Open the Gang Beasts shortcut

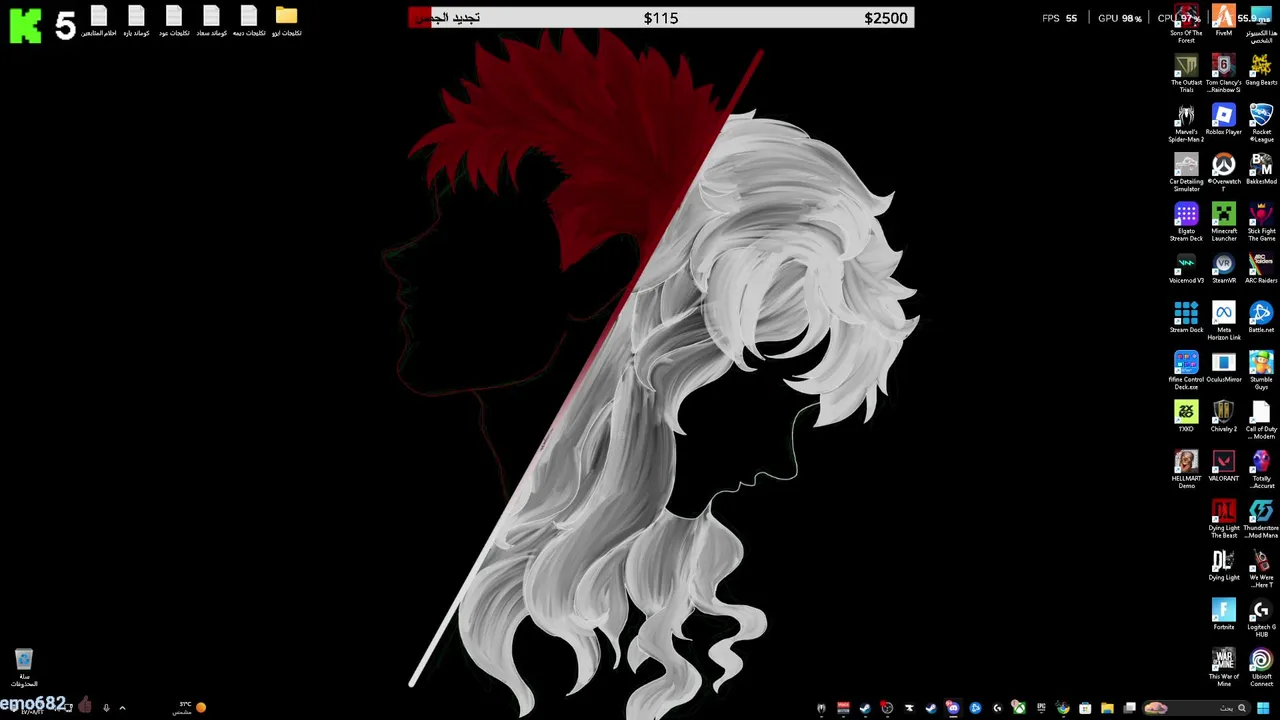[1261, 70]
